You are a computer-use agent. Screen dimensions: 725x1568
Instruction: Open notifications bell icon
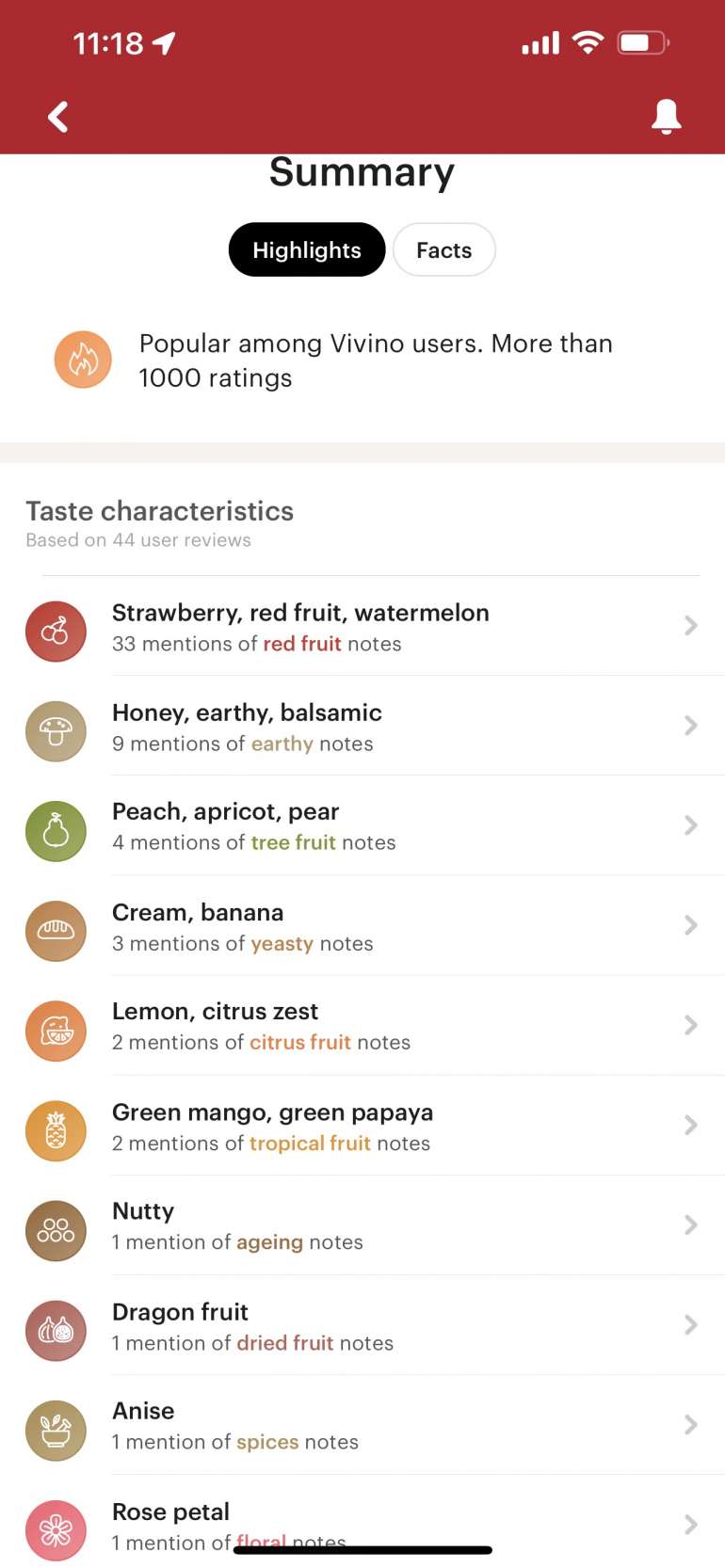click(x=666, y=117)
